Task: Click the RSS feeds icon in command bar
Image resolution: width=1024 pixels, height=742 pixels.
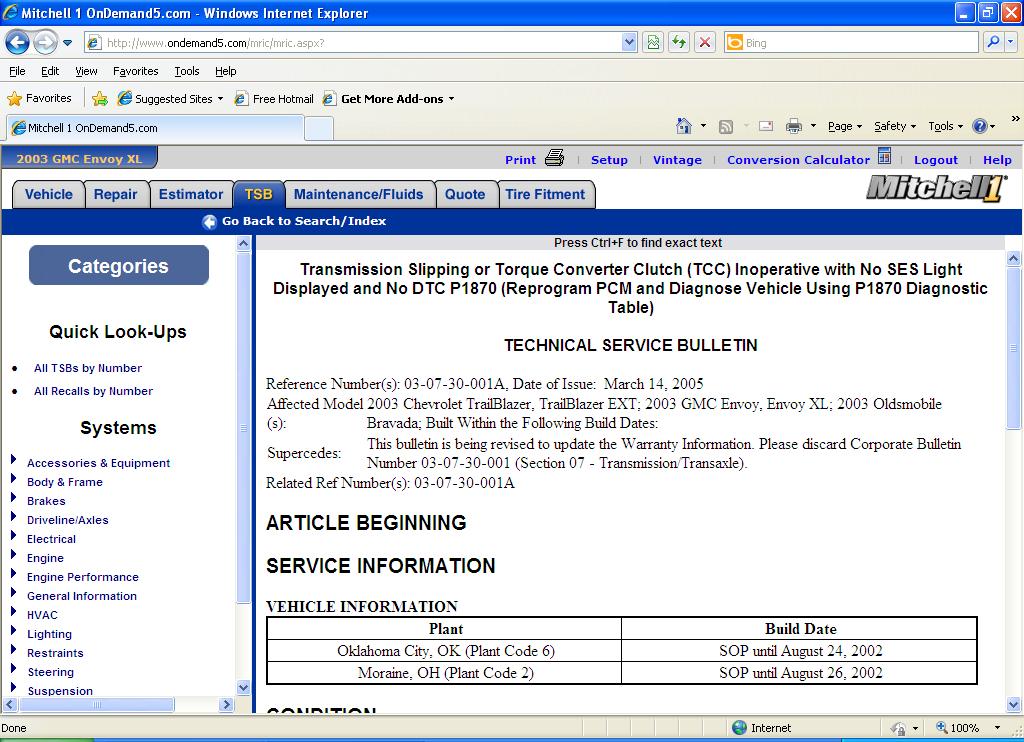Action: 726,127
